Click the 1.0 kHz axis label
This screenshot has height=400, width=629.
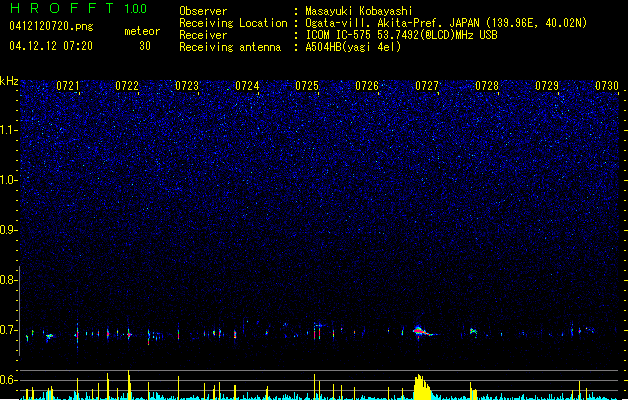[x=9, y=180]
